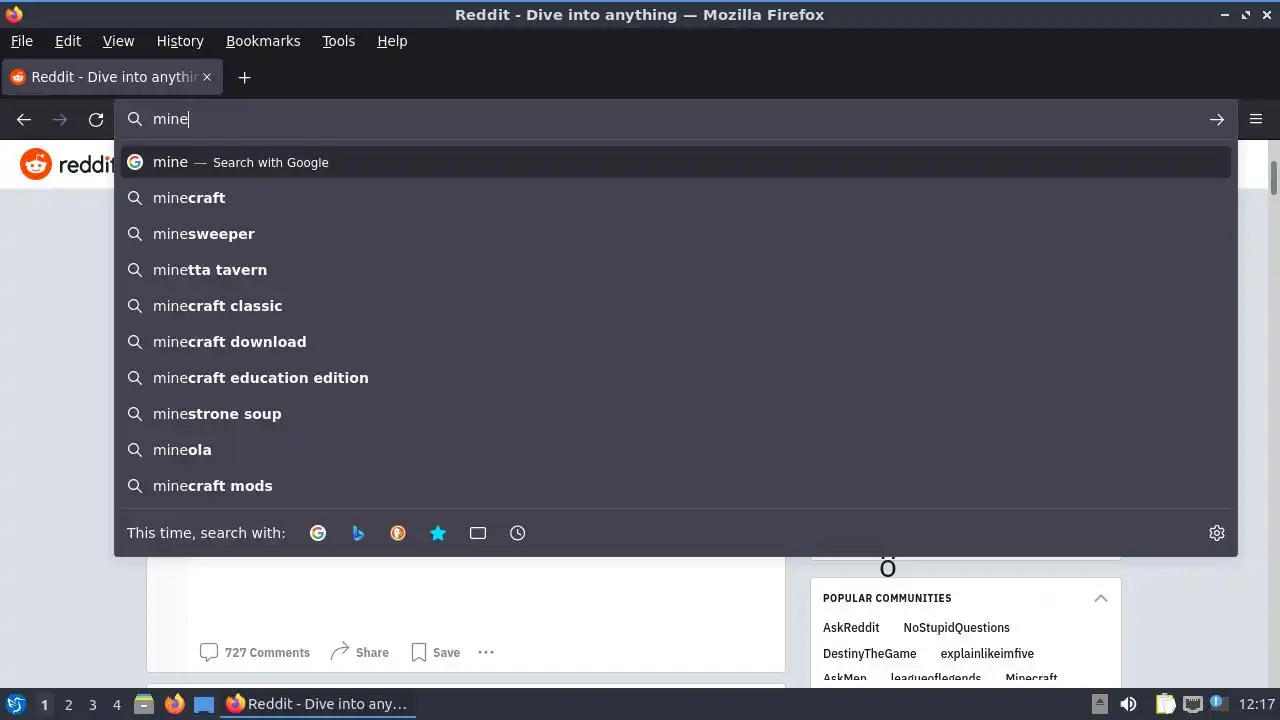Switch to workspace 2 in taskbar
Screen dimensions: 1280x720
click(x=68, y=704)
